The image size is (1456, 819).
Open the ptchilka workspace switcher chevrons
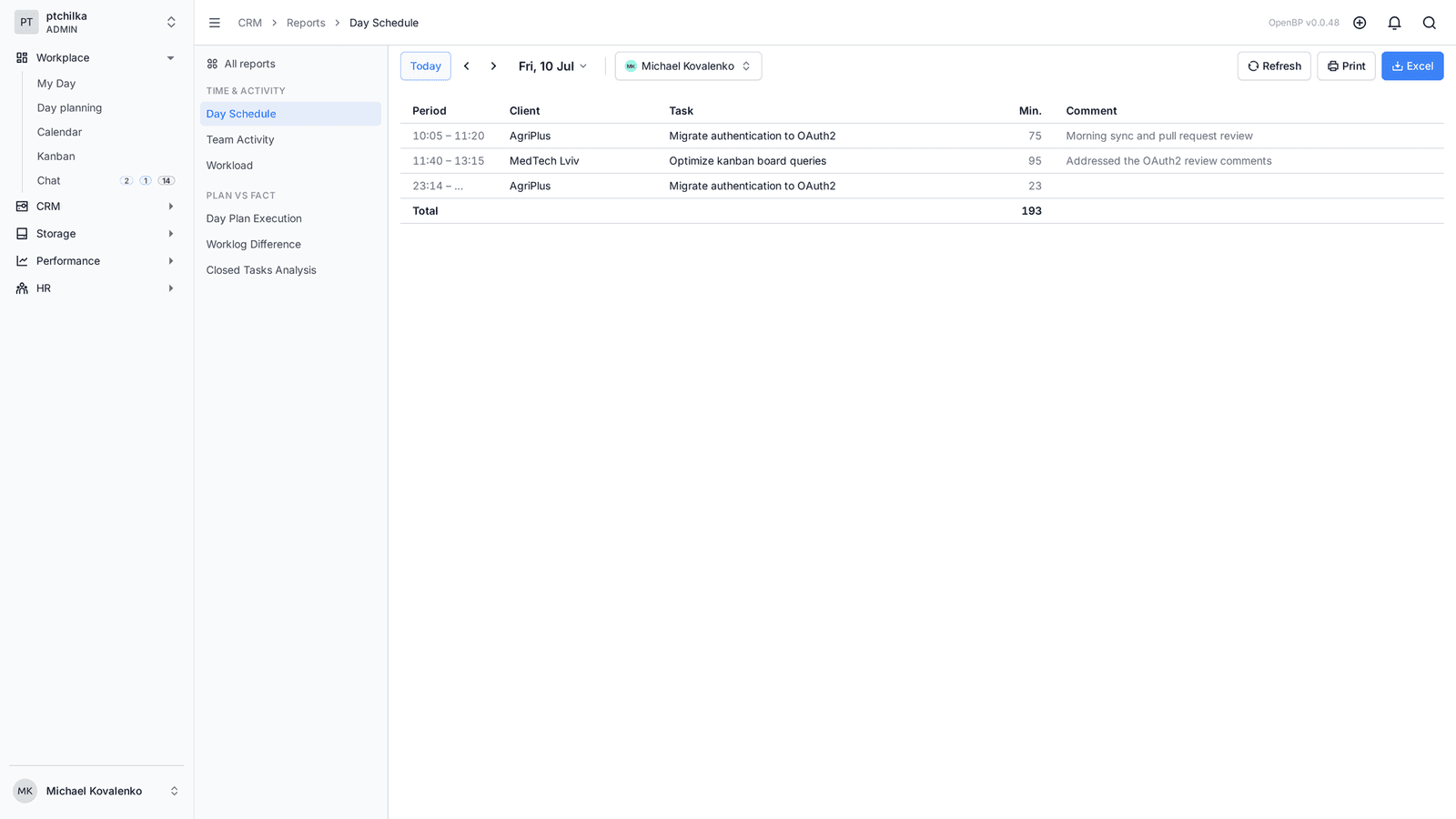[x=171, y=23]
